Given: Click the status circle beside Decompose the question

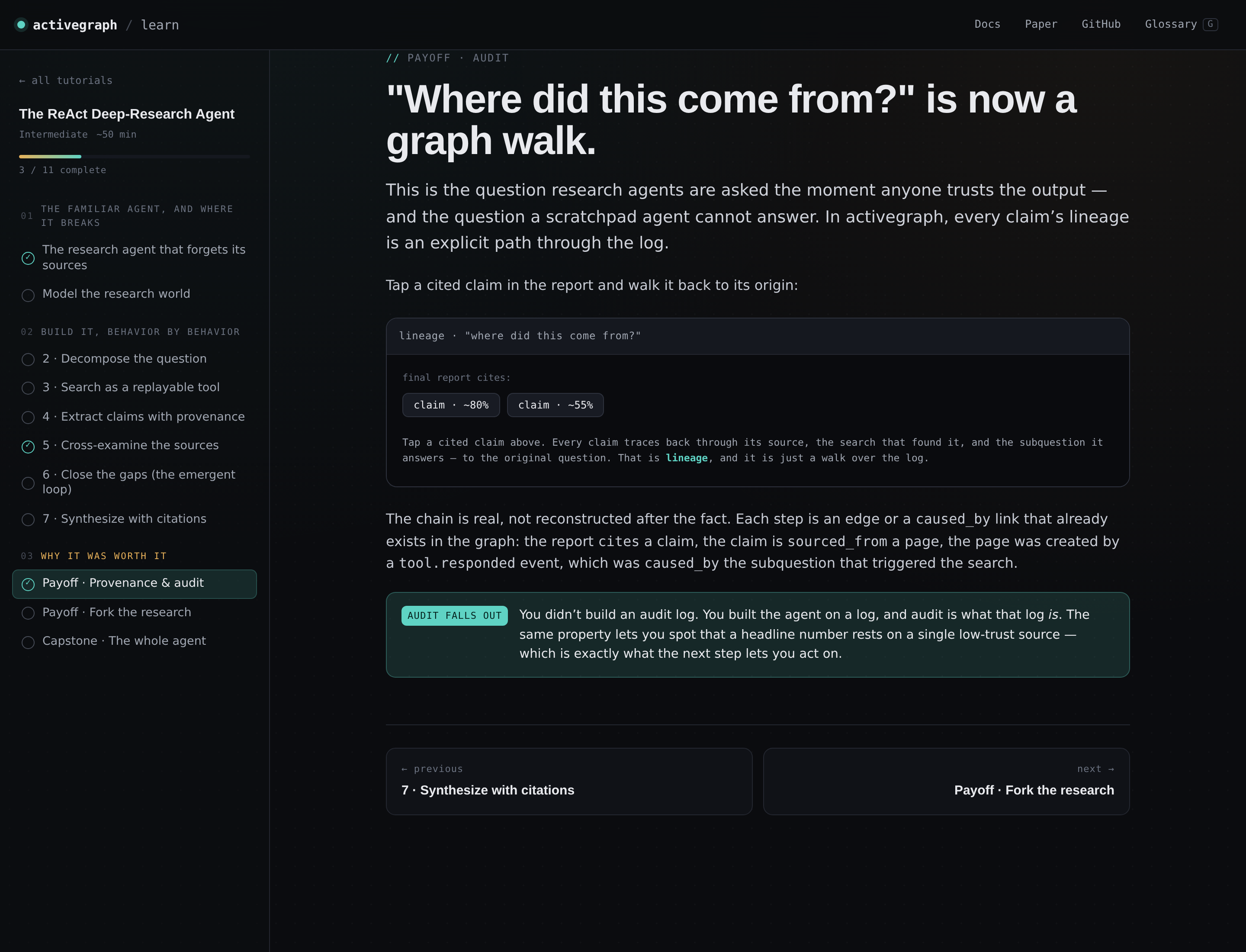Looking at the screenshot, I should 28,359.
